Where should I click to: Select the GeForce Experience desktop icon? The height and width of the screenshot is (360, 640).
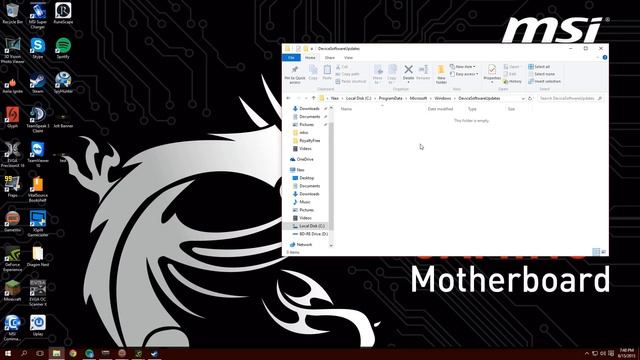(x=12, y=258)
